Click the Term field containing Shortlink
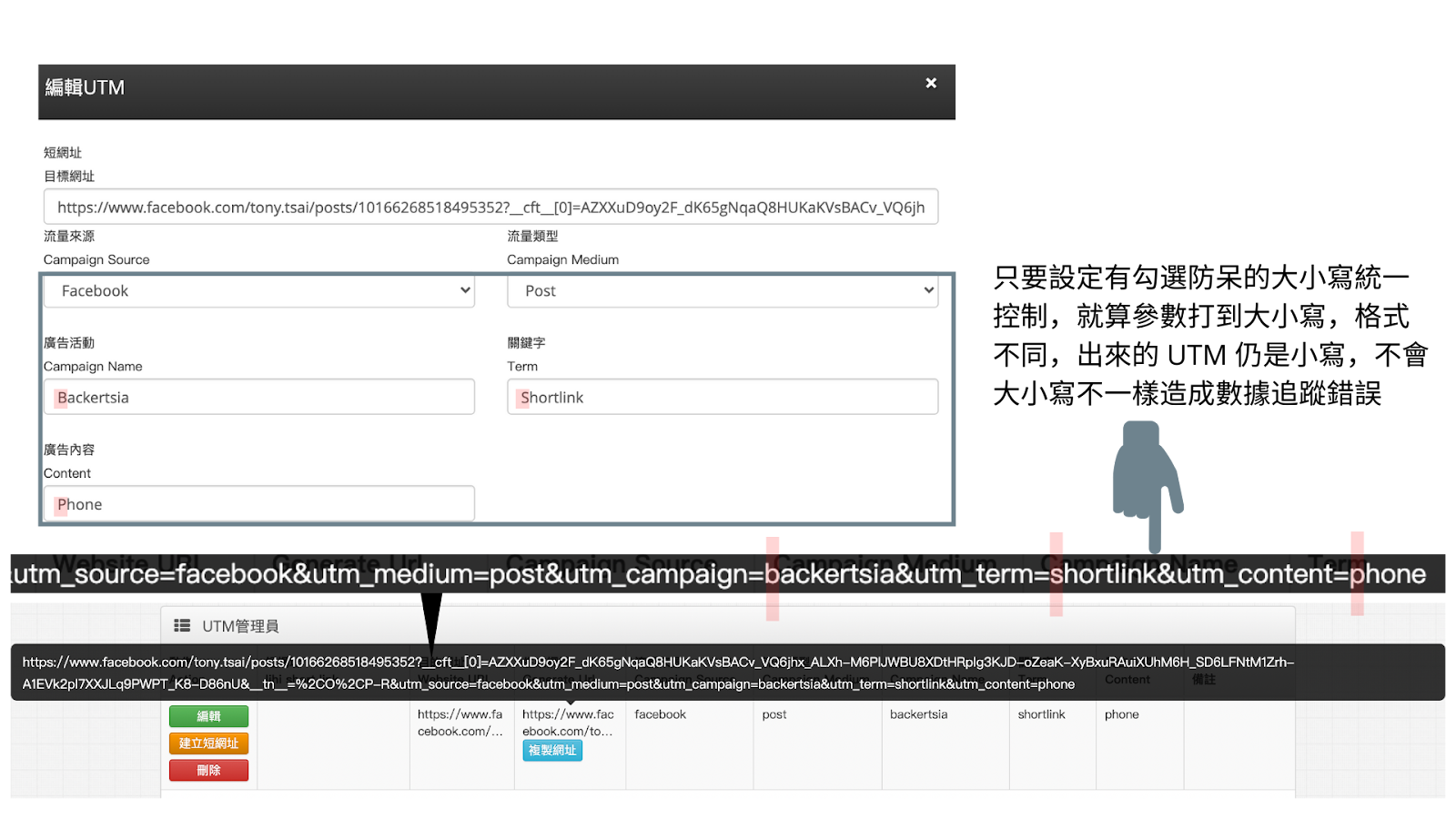The height and width of the screenshot is (819, 1456). click(x=723, y=397)
